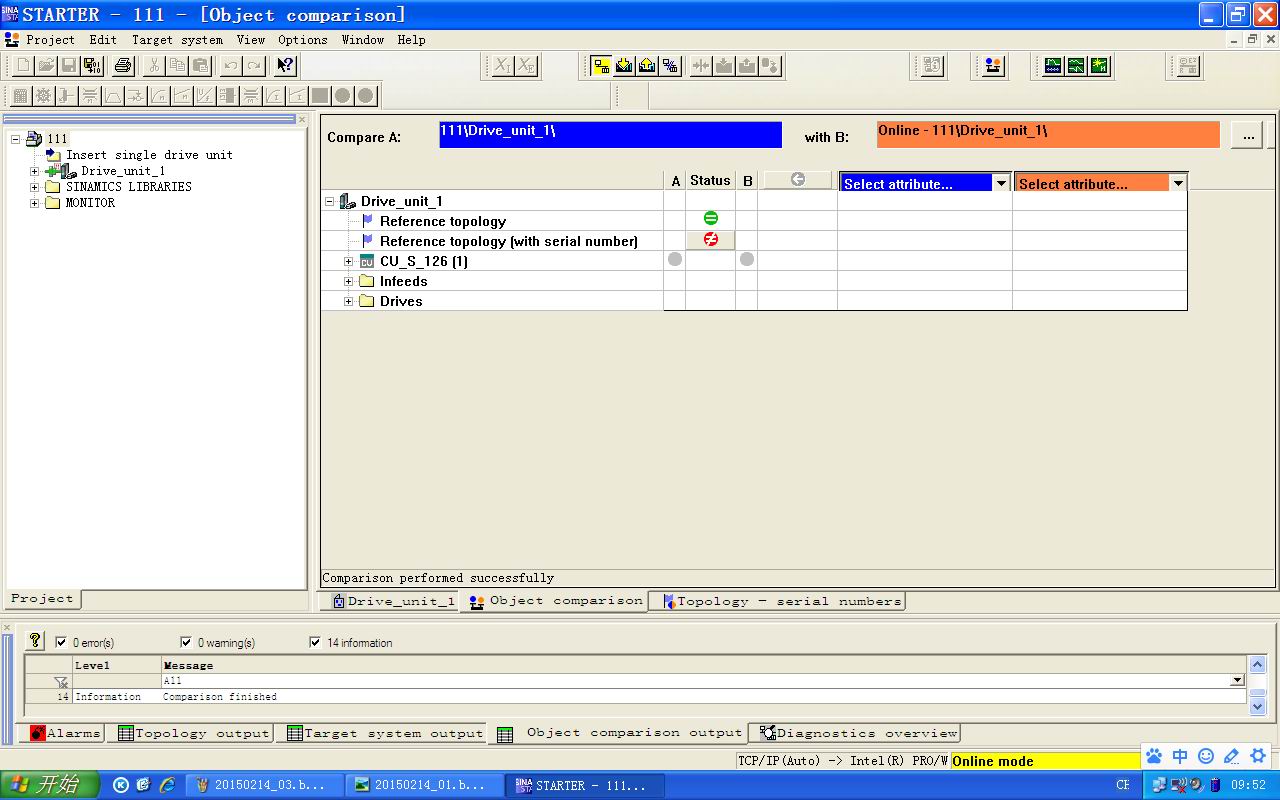The width and height of the screenshot is (1280, 800).
Task: Click the Undo arrow icon
Action: click(231, 66)
